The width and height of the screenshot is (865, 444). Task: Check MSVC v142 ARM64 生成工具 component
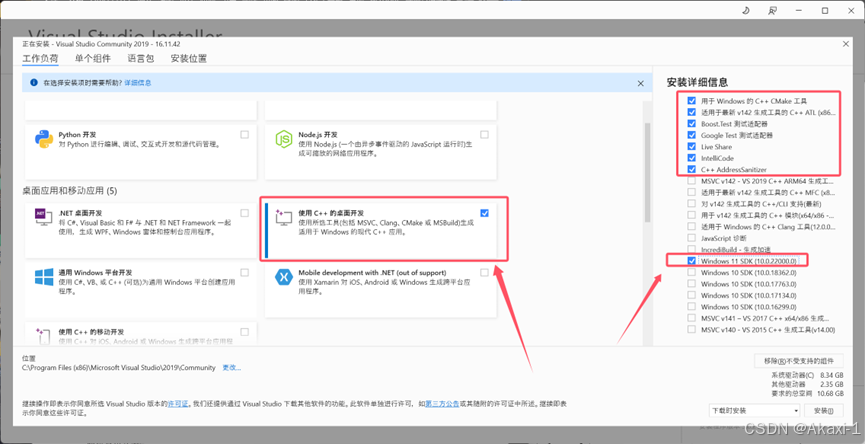click(x=692, y=181)
